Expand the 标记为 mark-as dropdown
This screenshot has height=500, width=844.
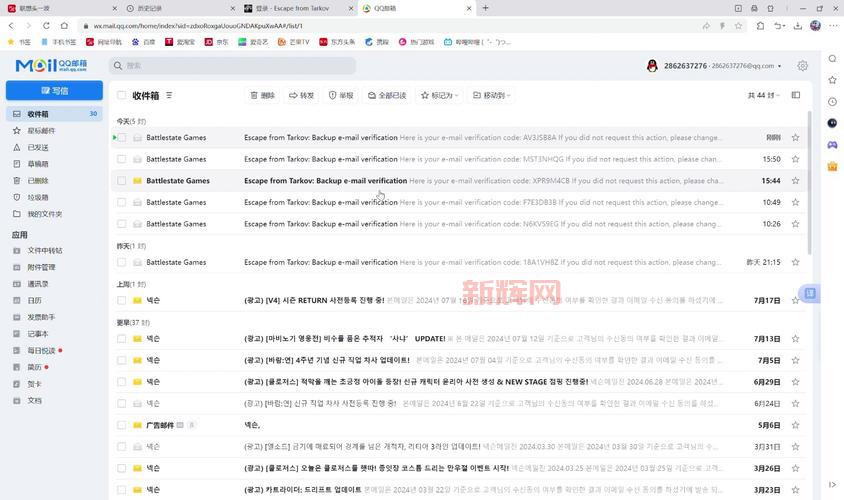[x=440, y=95]
